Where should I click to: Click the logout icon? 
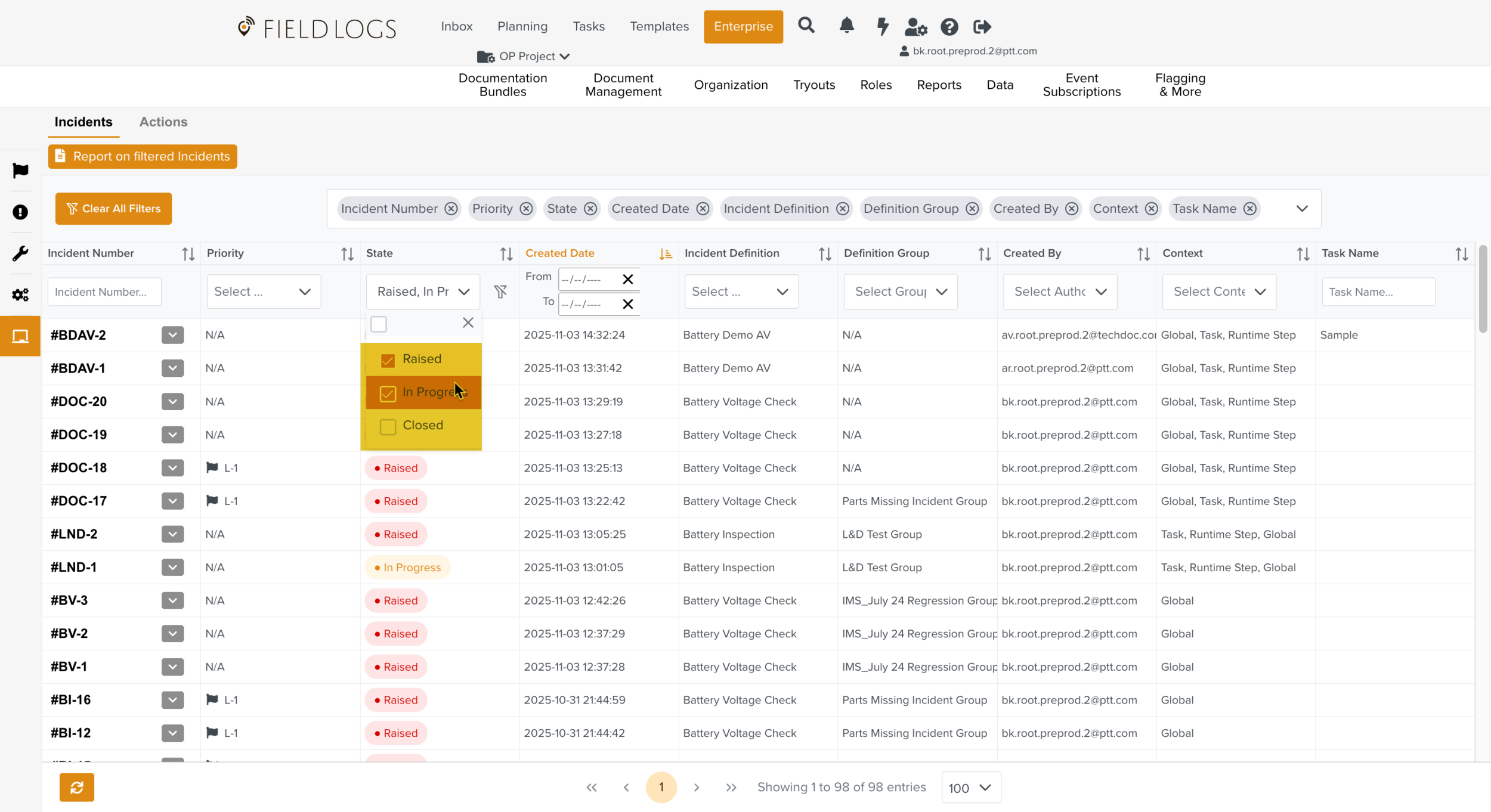pyautogui.click(x=982, y=27)
